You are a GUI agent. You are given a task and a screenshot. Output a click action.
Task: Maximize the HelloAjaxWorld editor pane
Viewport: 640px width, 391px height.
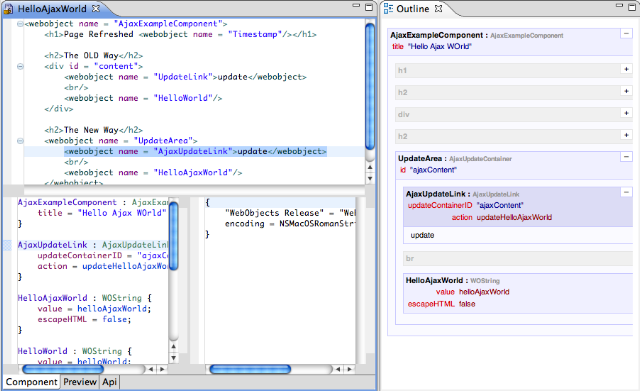coord(369,7)
